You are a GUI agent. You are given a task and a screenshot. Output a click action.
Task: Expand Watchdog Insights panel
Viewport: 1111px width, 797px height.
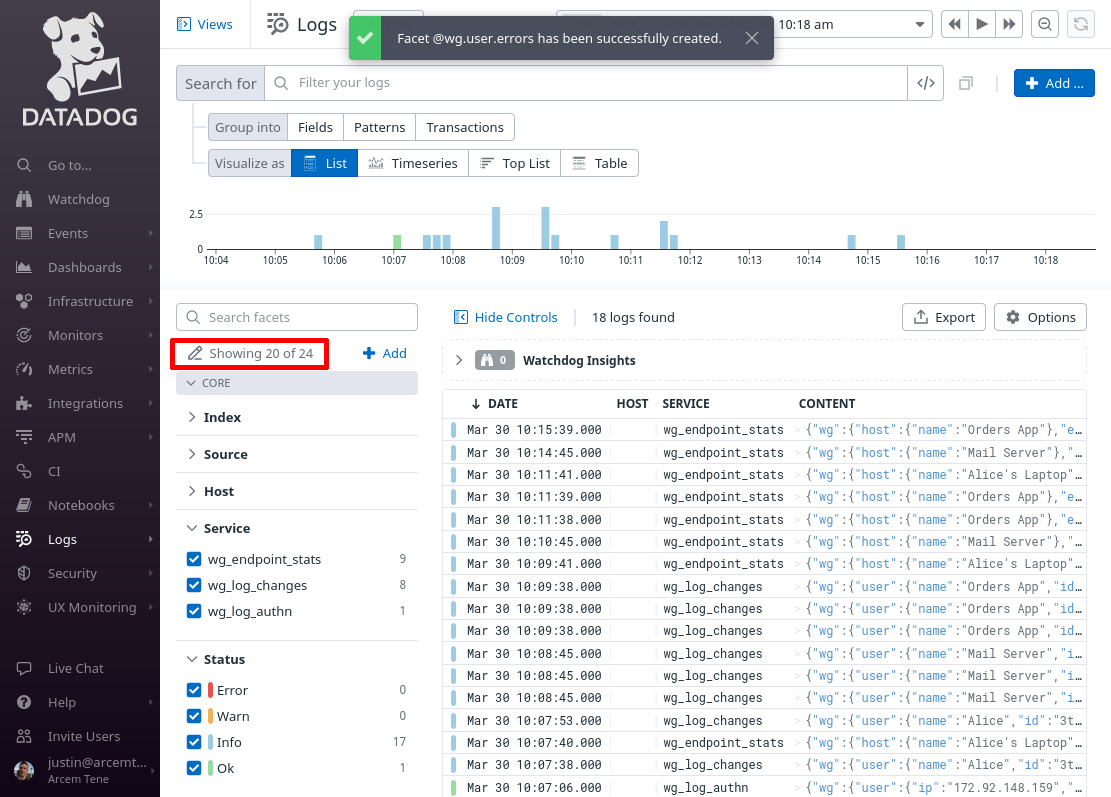458,360
